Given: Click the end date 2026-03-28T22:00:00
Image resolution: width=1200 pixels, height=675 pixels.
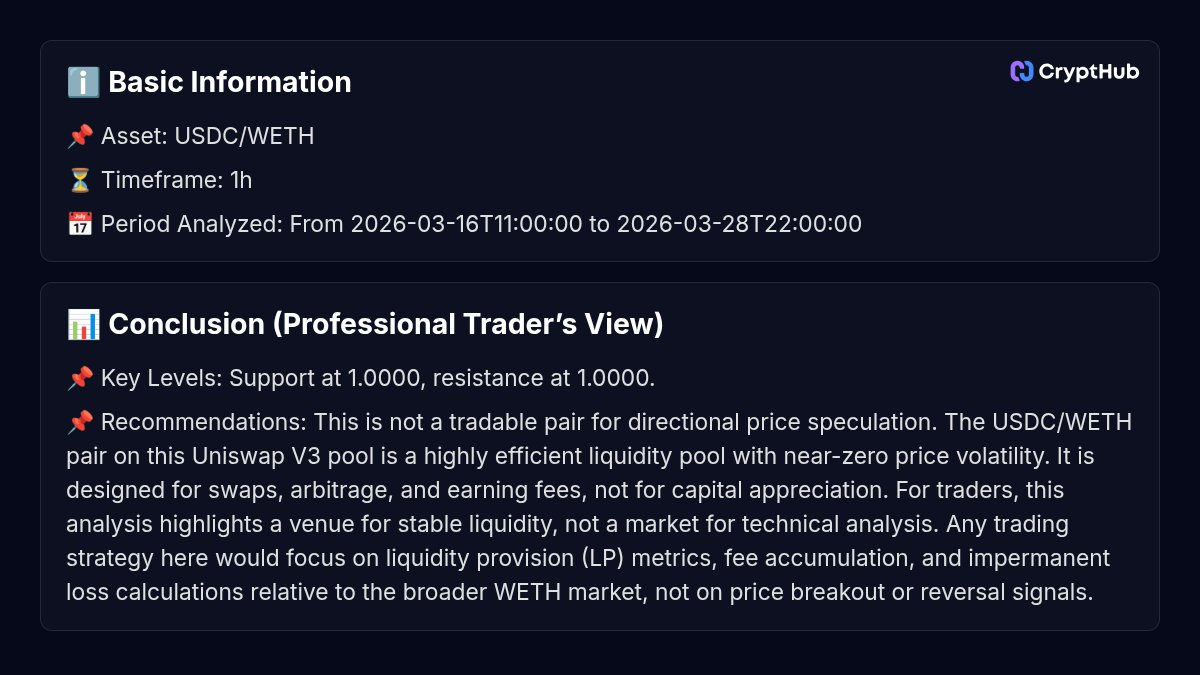Looking at the screenshot, I should pos(739,224).
